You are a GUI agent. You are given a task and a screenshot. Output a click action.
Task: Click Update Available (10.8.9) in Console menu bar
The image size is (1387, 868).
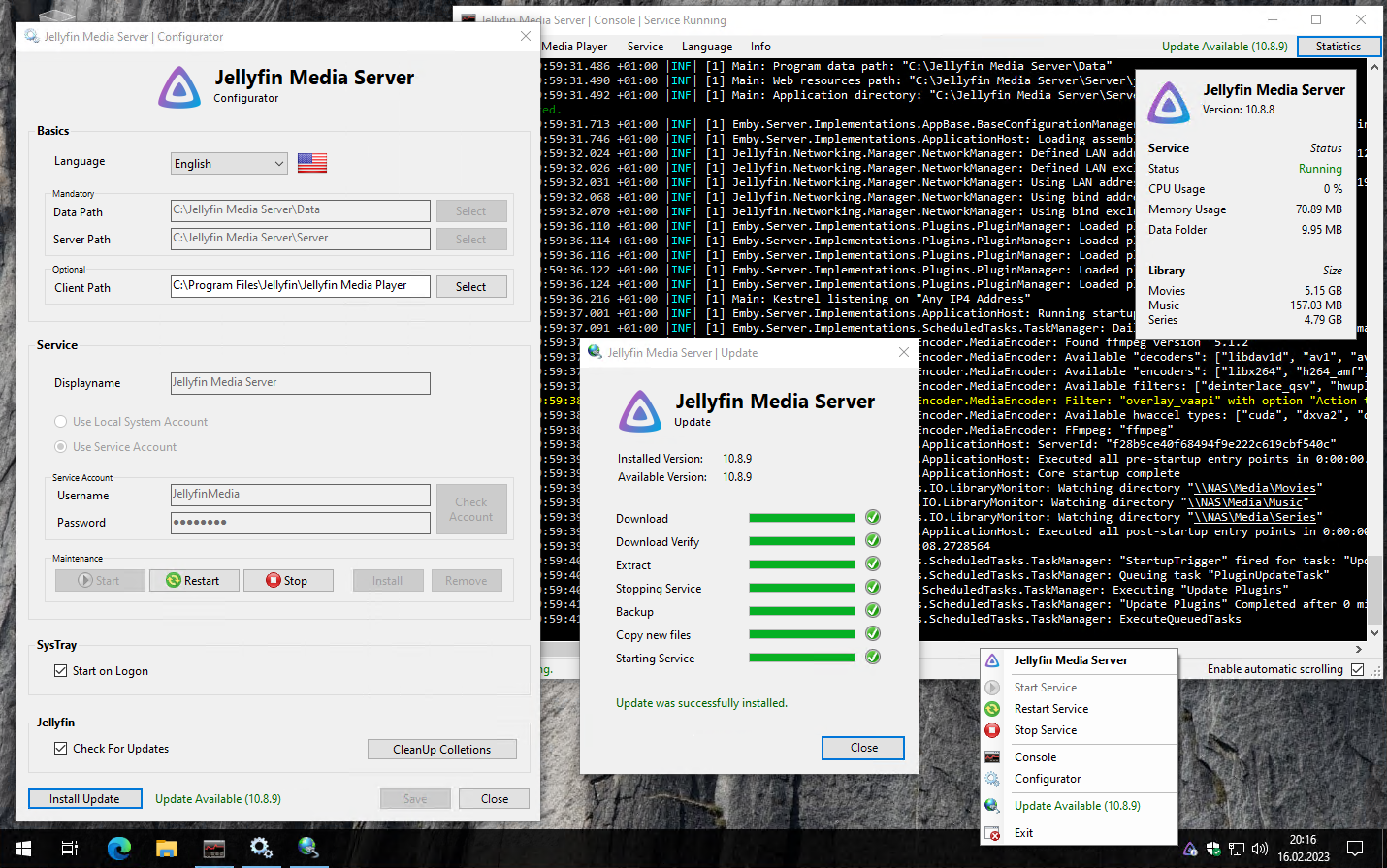coord(1225,47)
